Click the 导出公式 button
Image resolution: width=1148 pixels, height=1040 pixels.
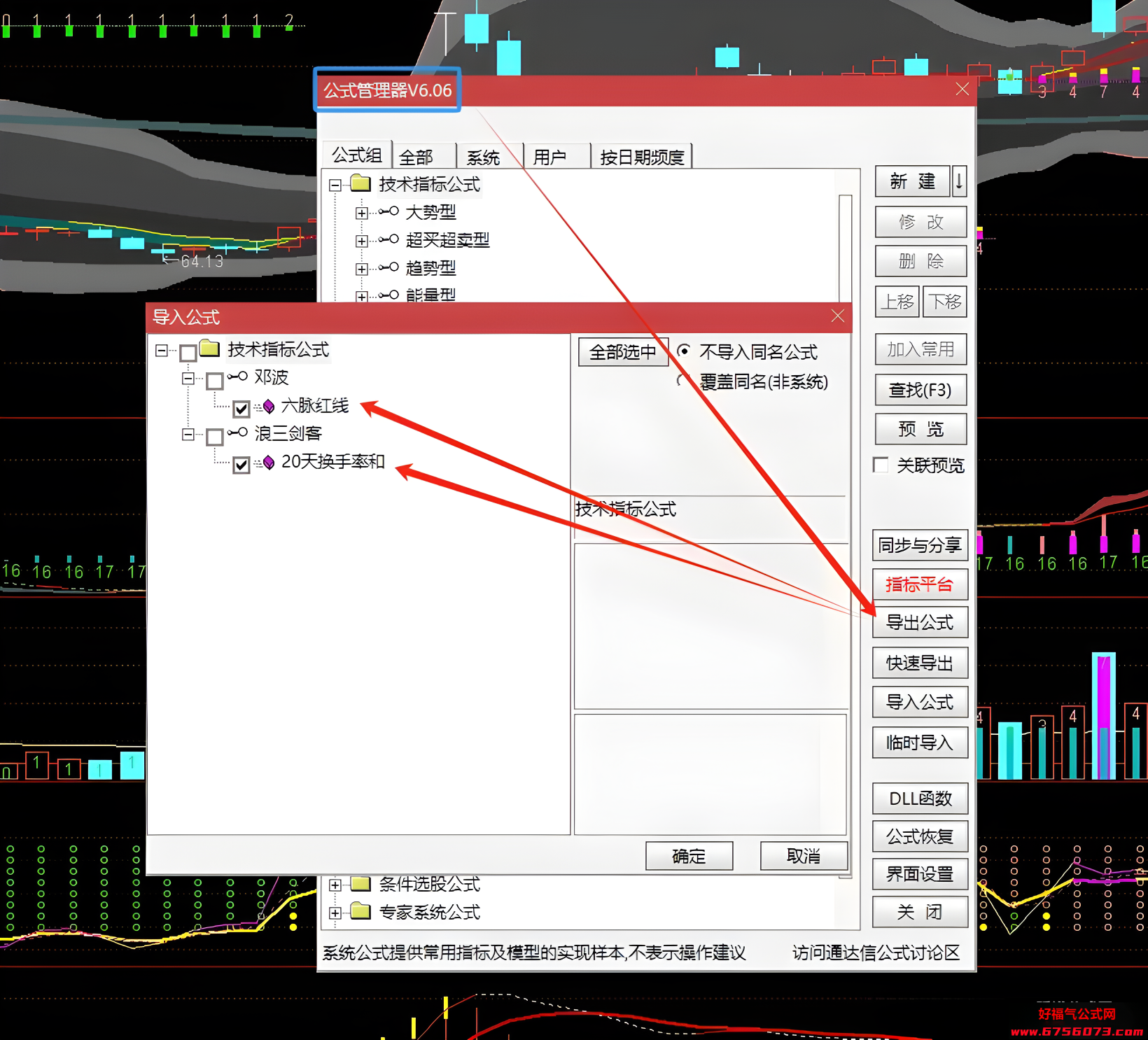point(920,622)
